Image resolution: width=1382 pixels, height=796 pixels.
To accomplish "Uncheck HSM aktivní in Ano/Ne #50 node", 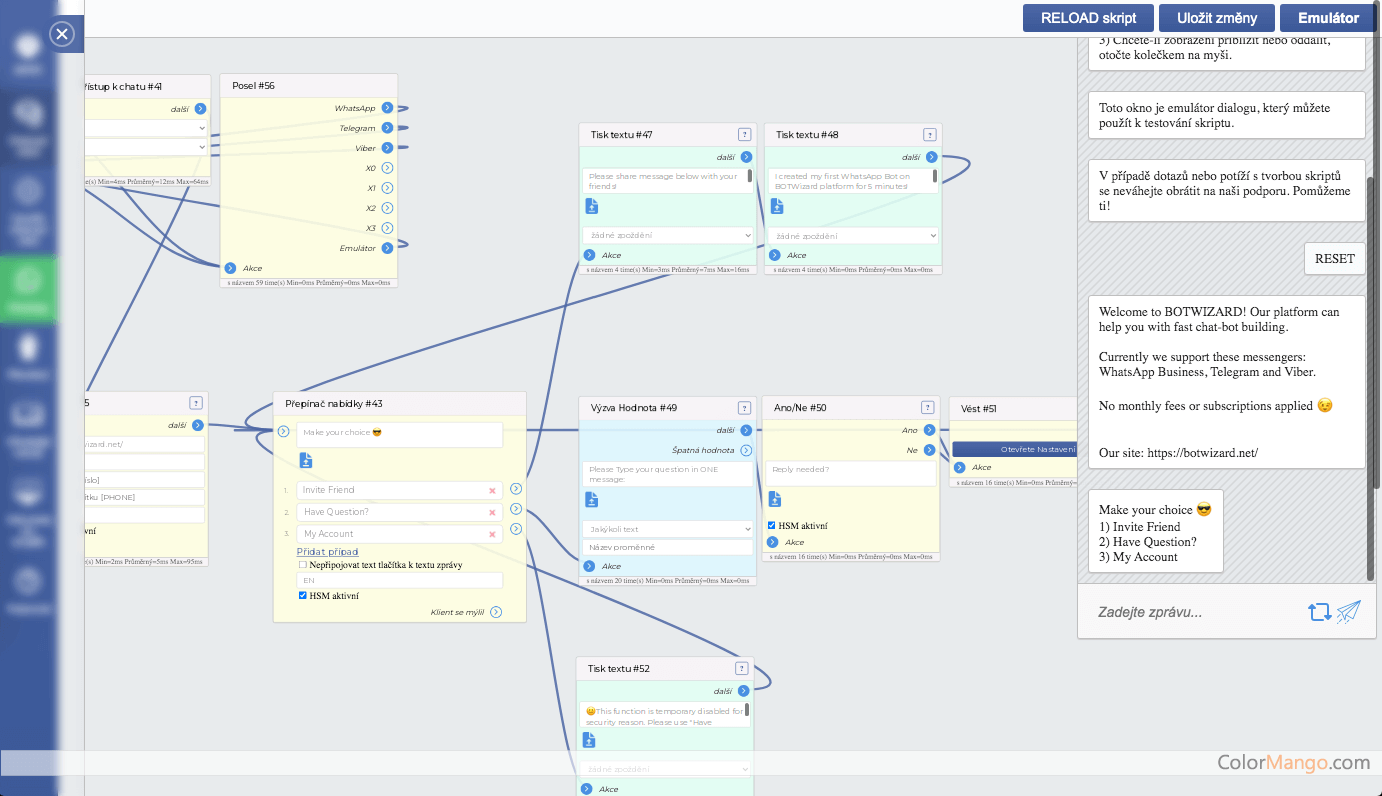I will (772, 526).
